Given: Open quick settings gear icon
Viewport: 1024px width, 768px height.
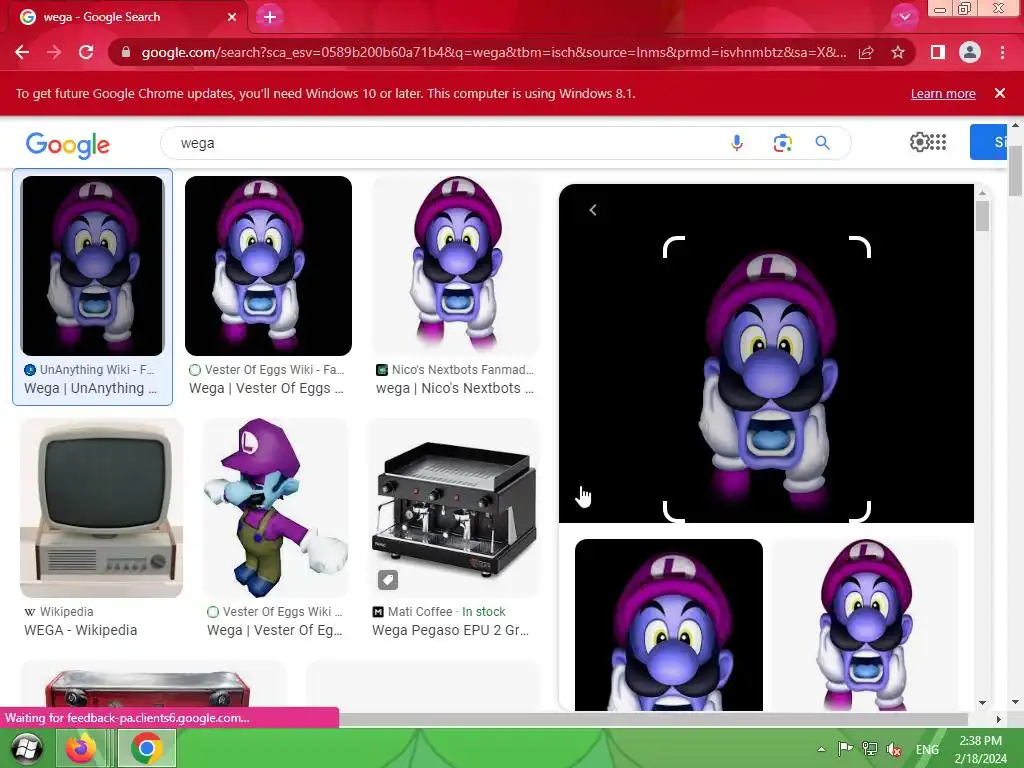Looking at the screenshot, I should click(919, 142).
